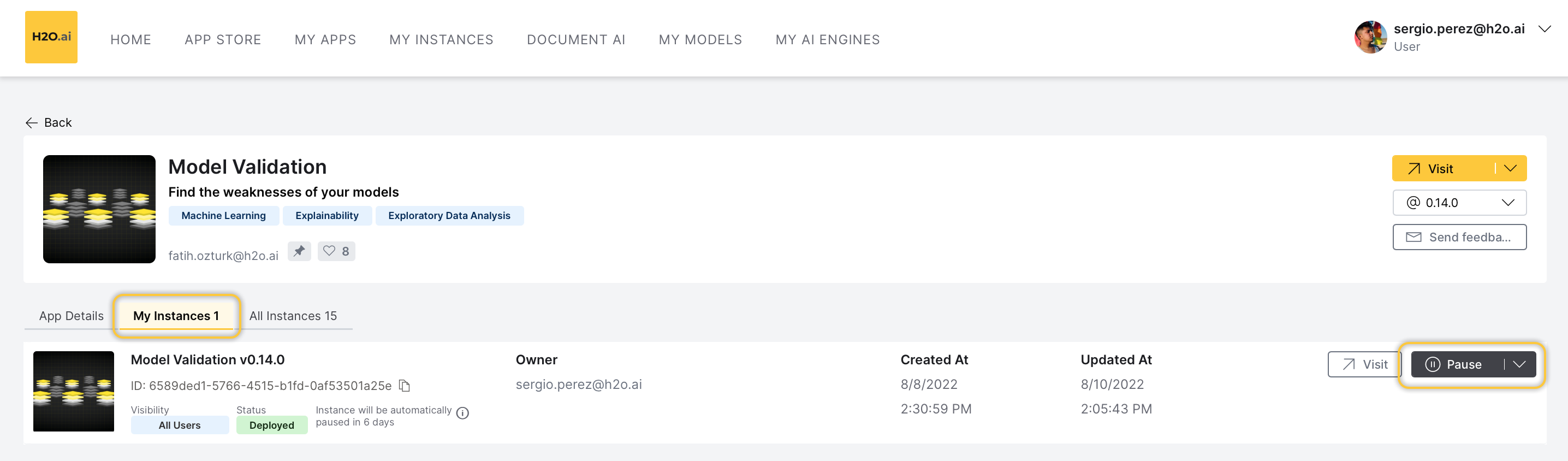Show auto-pause info tooltip

tap(462, 413)
